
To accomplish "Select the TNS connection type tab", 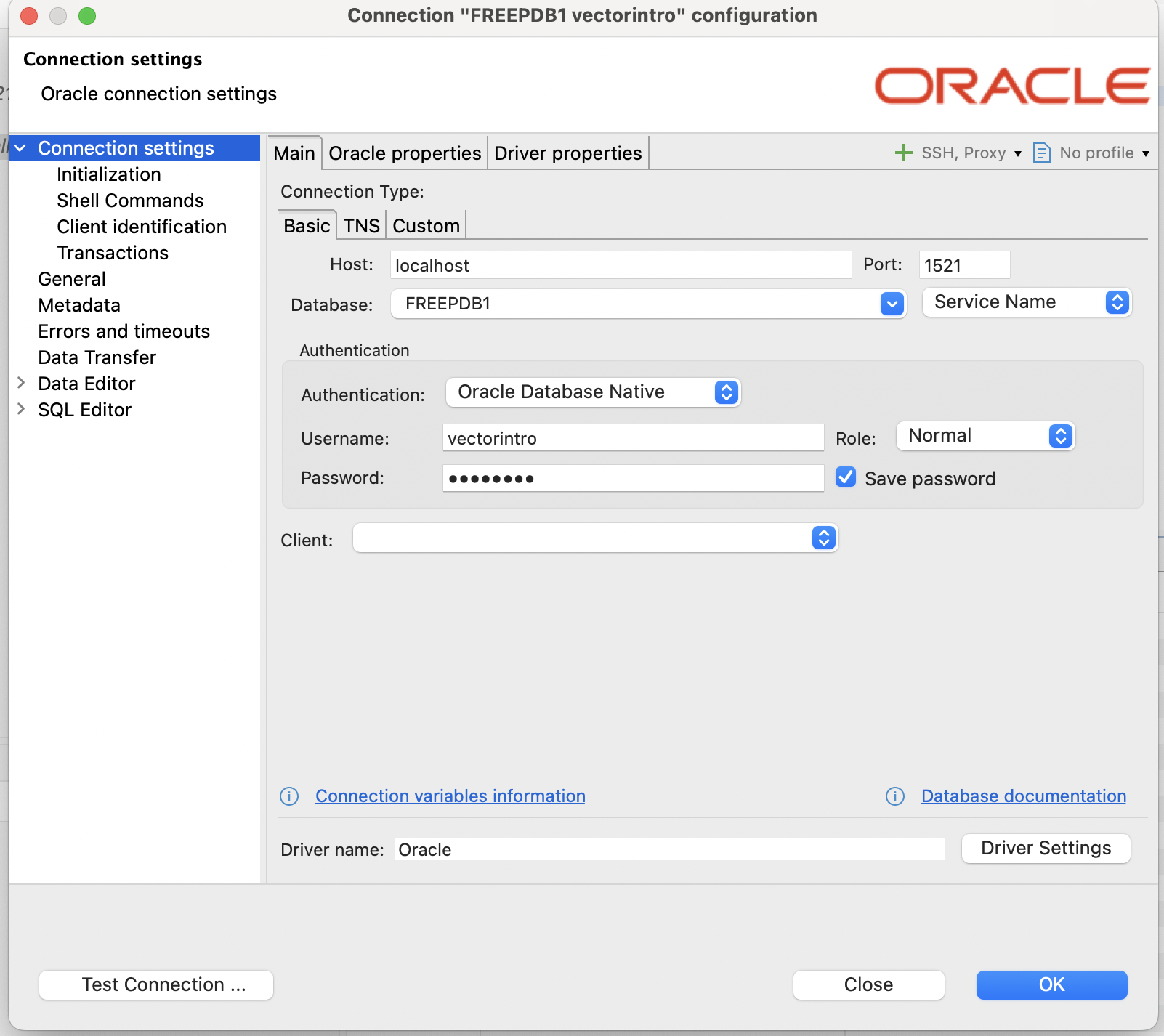I will 362,226.
